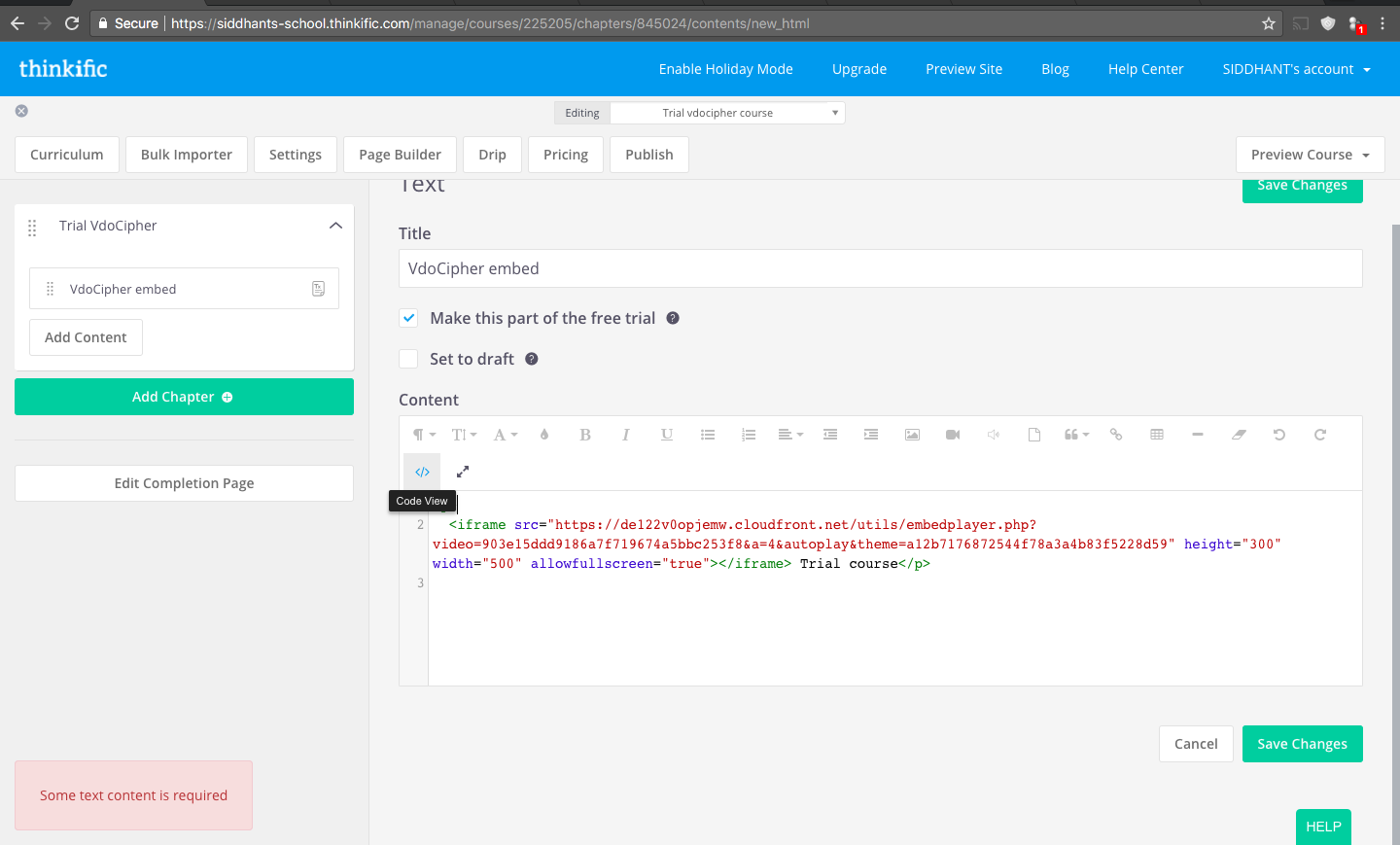Viewport: 1400px width, 845px height.
Task: Open the text alignment dropdown
Action: click(790, 435)
